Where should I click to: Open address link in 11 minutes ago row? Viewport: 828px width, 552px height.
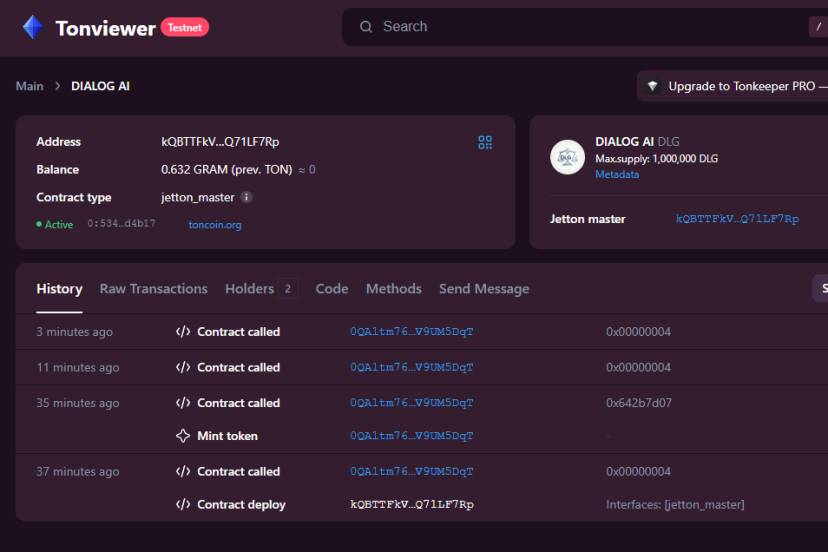point(411,367)
